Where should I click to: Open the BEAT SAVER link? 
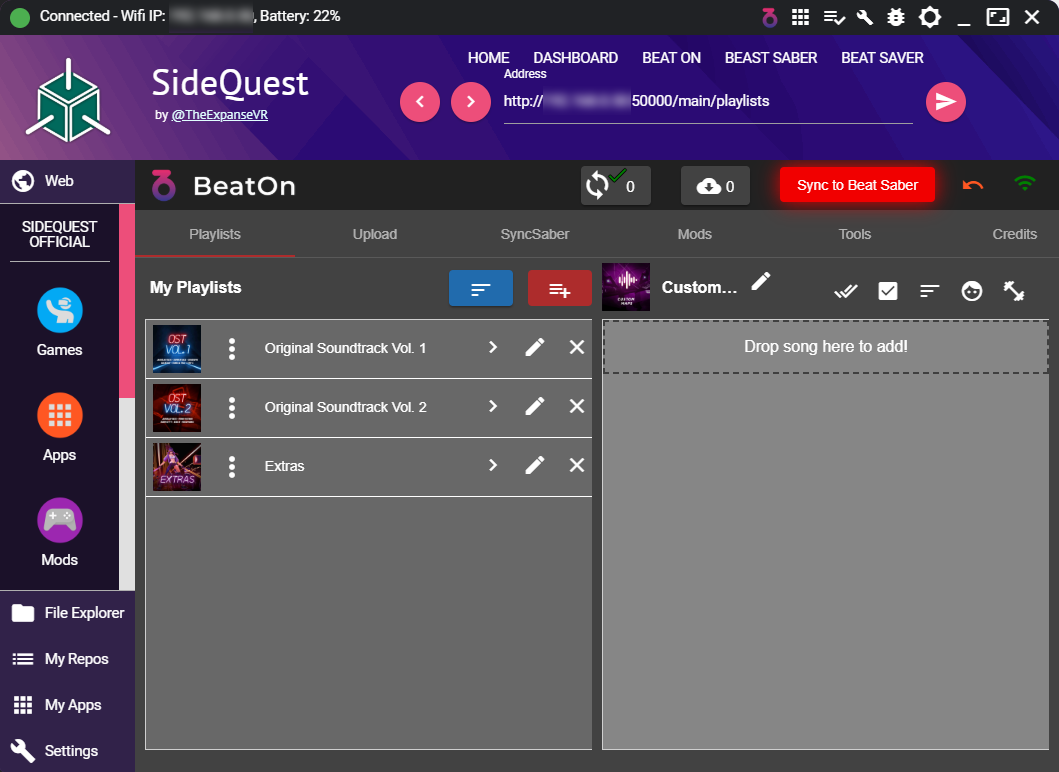pyautogui.click(x=882, y=58)
